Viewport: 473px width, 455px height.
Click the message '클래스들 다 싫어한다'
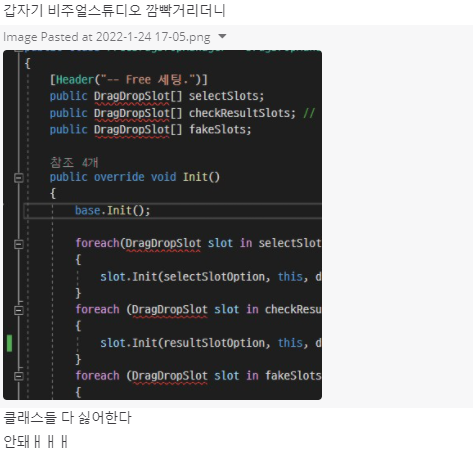[68, 417]
